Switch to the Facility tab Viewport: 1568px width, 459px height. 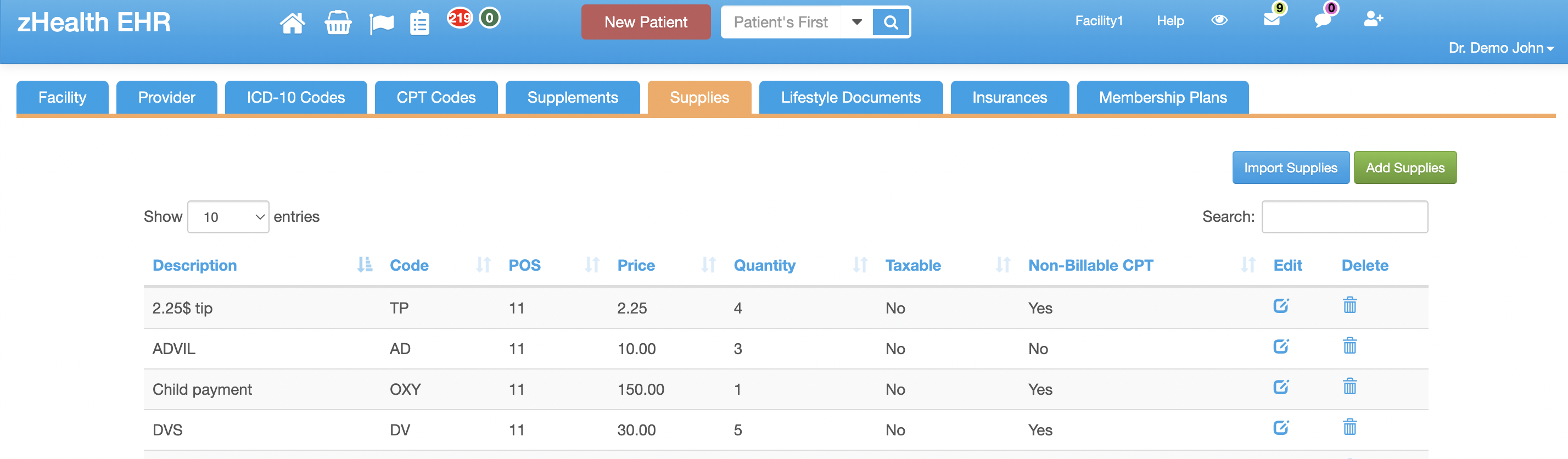[62, 97]
